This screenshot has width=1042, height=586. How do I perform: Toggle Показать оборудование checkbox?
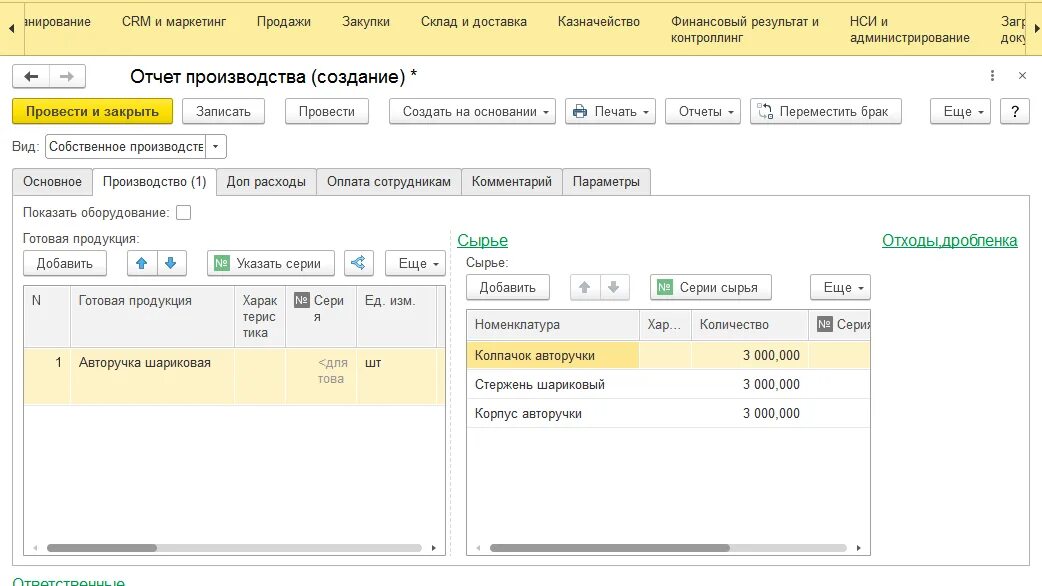(183, 213)
